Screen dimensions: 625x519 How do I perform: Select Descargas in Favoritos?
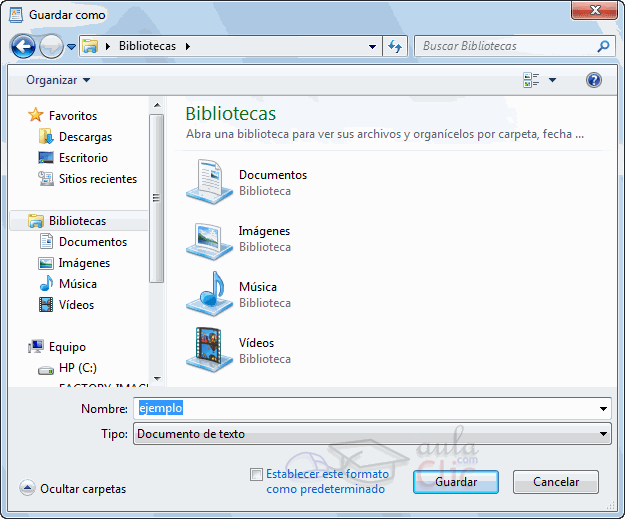(x=85, y=137)
